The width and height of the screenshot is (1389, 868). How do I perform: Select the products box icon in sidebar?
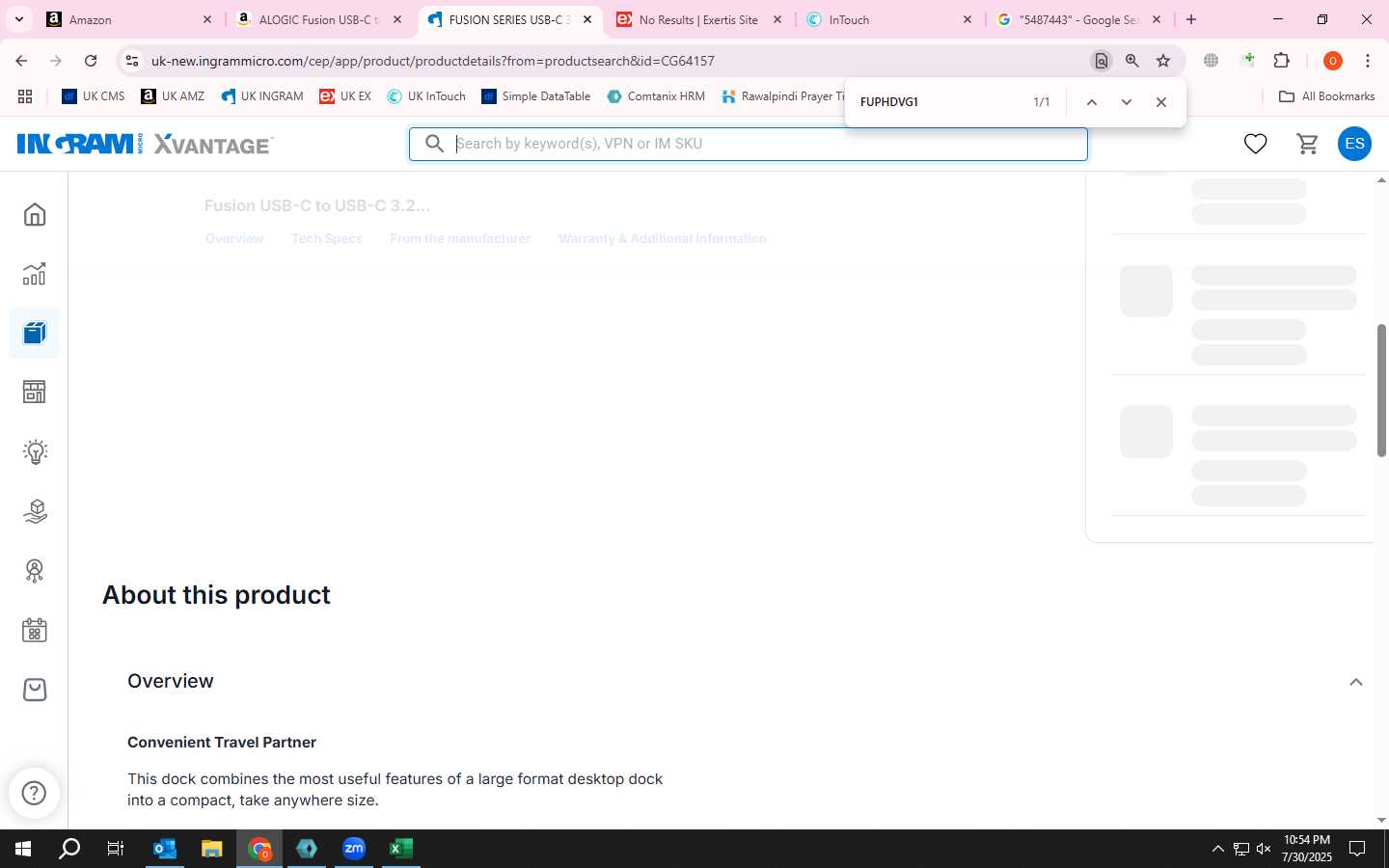35,334
